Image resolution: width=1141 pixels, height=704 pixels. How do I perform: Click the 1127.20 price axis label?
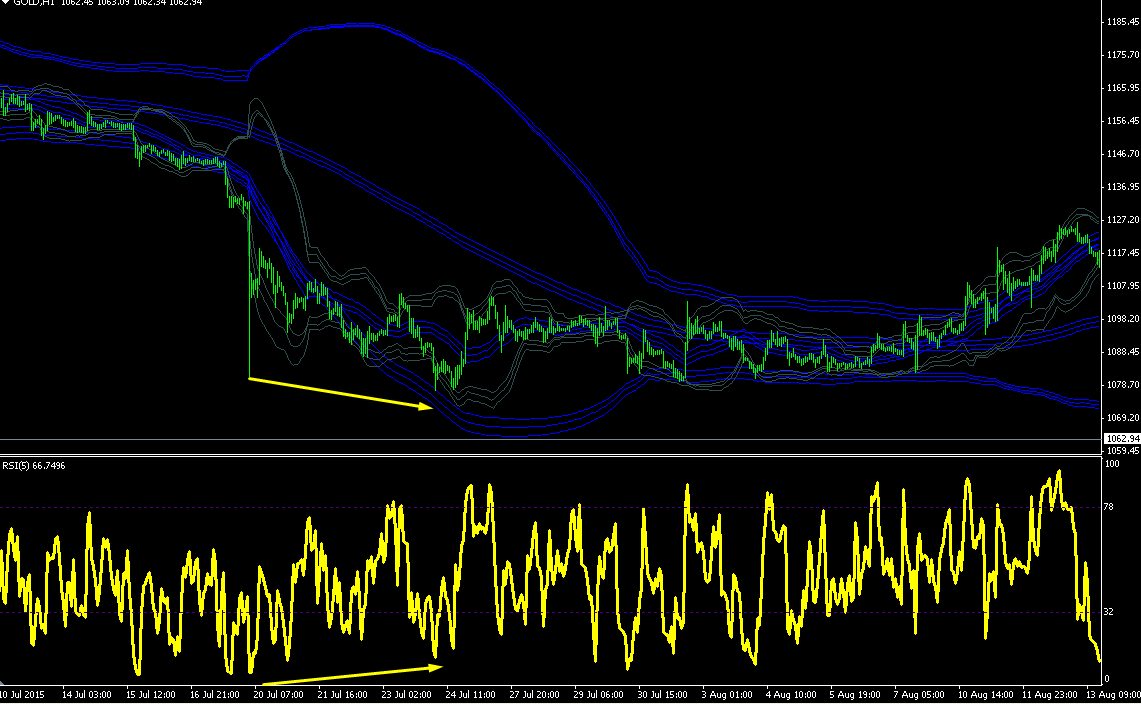[x=1123, y=219]
